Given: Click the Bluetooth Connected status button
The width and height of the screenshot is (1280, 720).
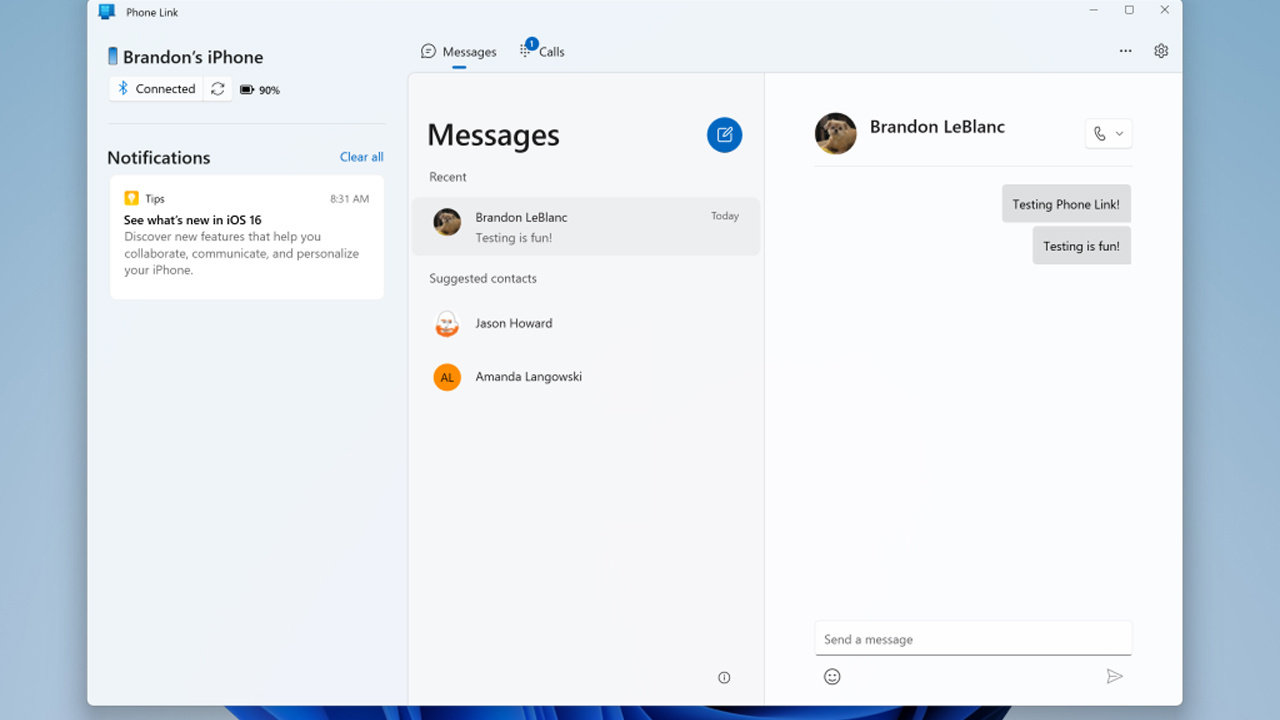Looking at the screenshot, I should click(156, 89).
